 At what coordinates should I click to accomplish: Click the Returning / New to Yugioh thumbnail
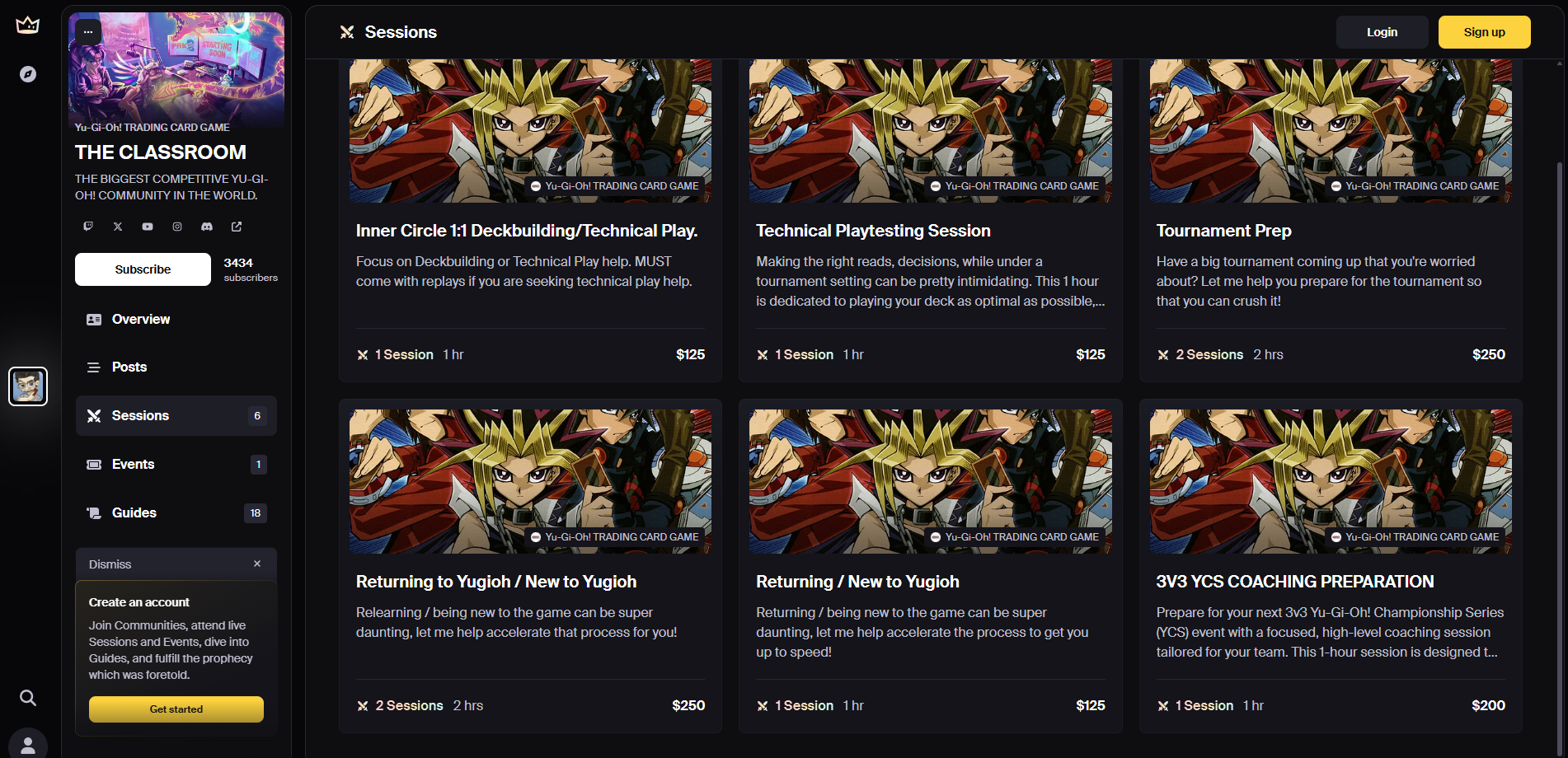931,481
